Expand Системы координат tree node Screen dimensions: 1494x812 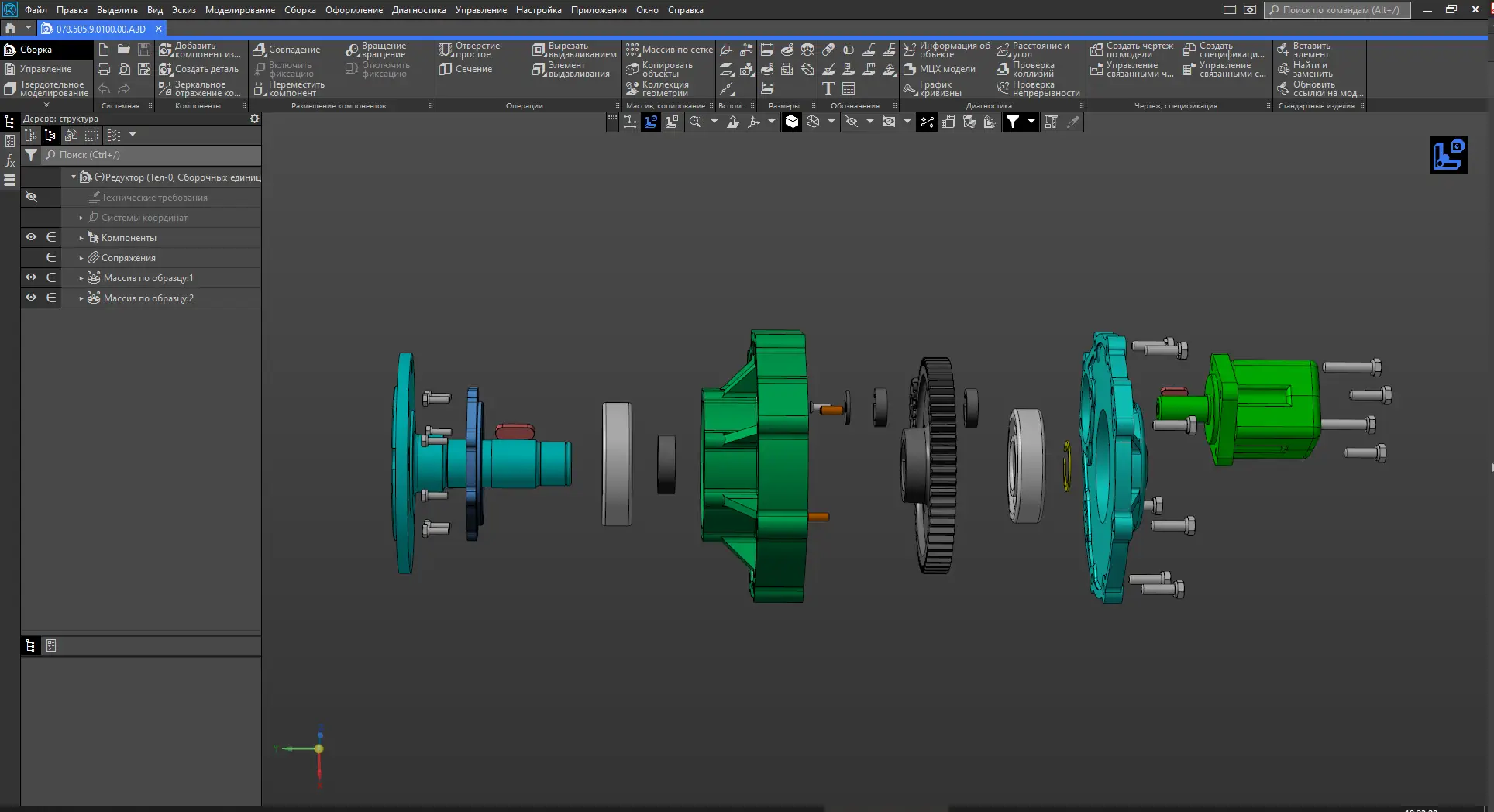point(81,218)
